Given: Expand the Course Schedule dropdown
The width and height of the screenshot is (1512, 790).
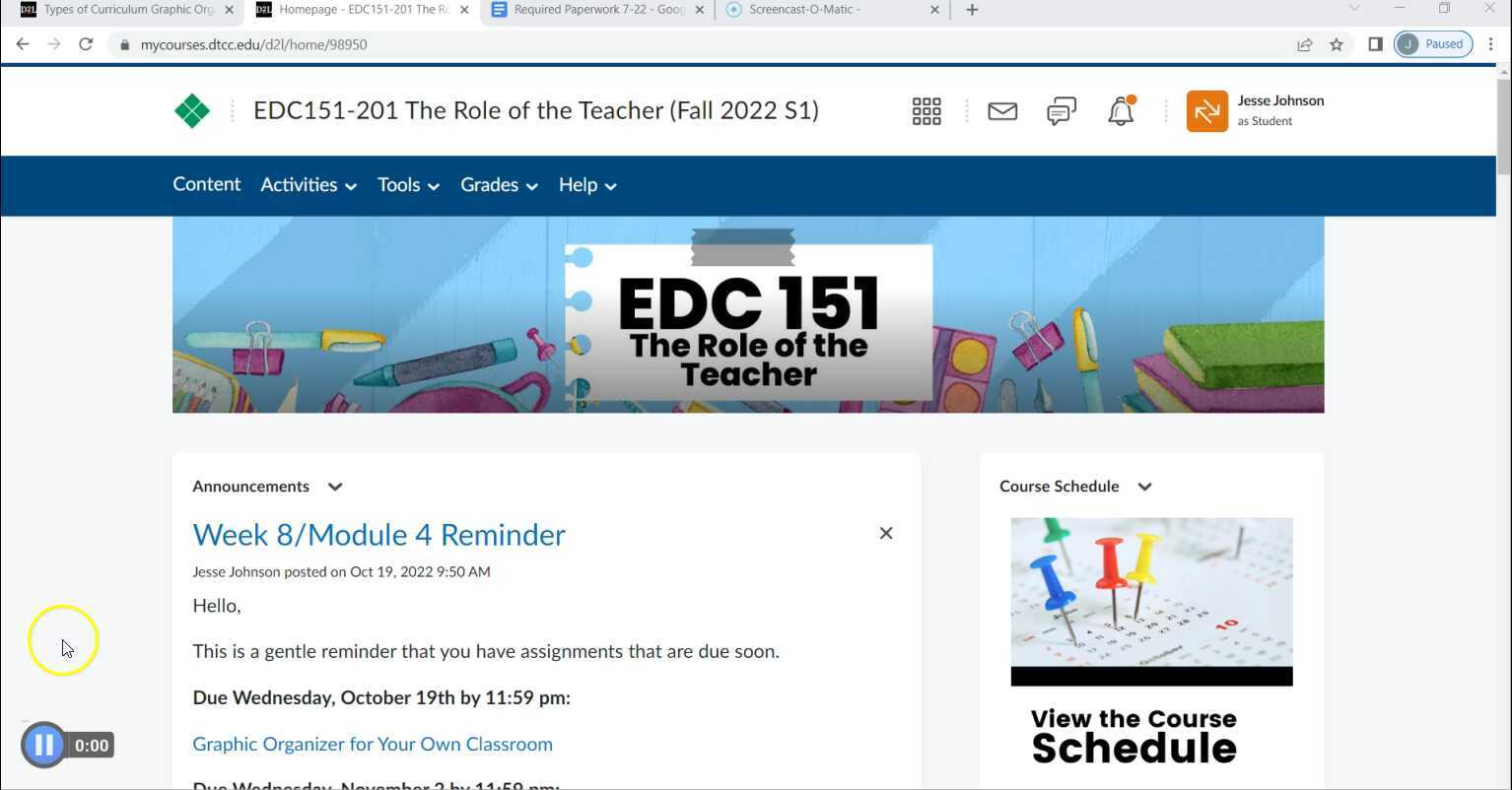Looking at the screenshot, I should click(1144, 486).
